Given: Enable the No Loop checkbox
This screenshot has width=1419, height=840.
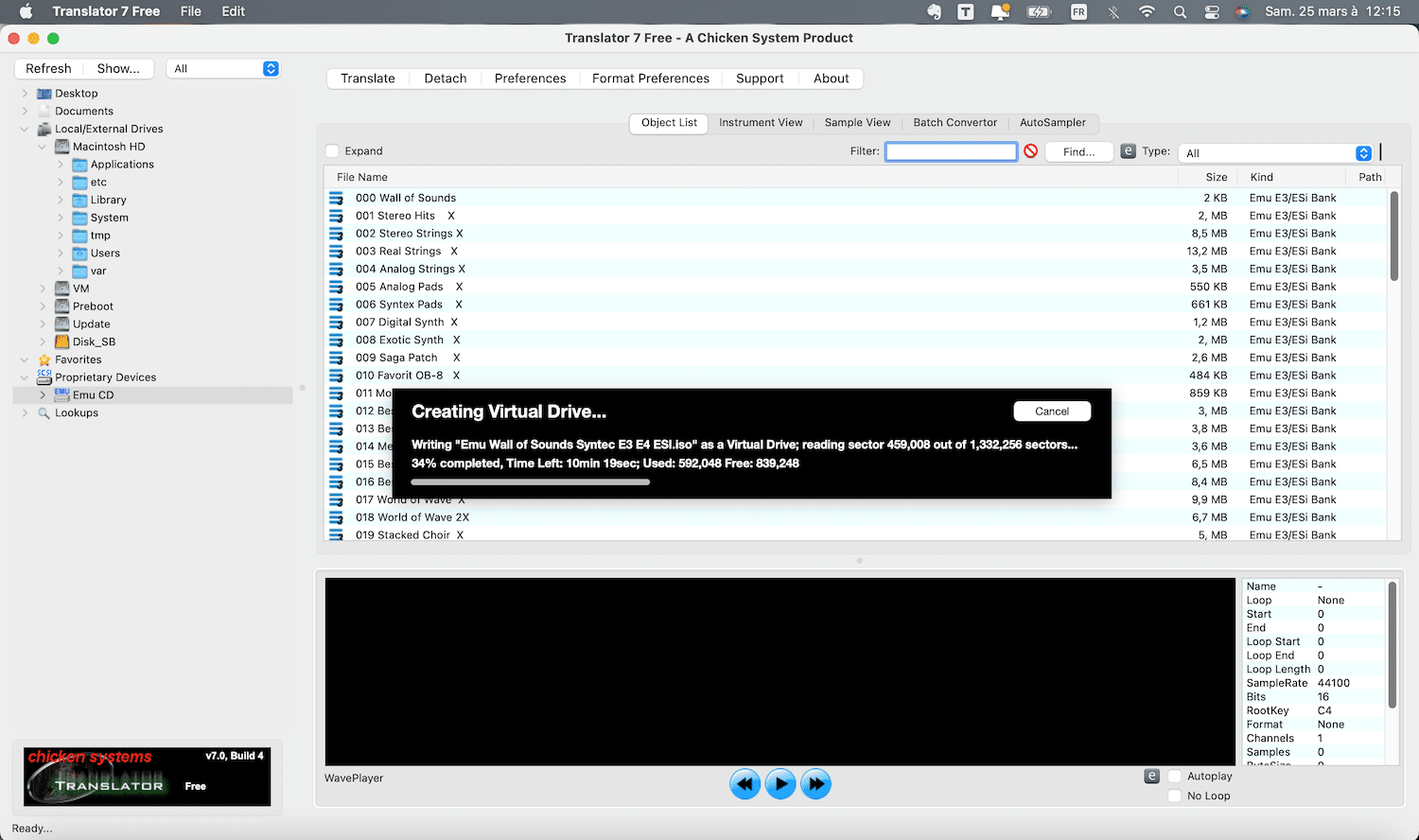Looking at the screenshot, I should [1175, 796].
